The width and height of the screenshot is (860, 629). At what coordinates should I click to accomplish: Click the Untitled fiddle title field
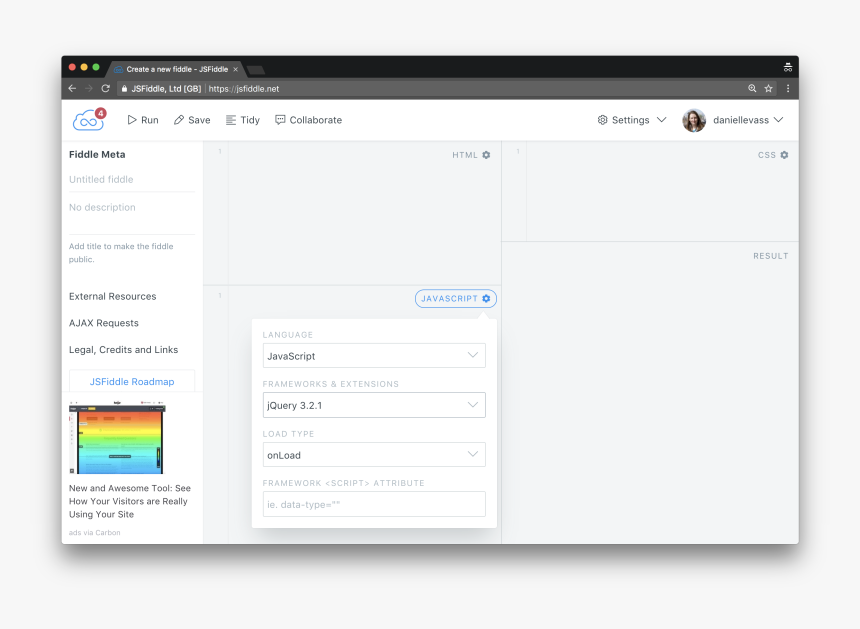click(x=132, y=179)
